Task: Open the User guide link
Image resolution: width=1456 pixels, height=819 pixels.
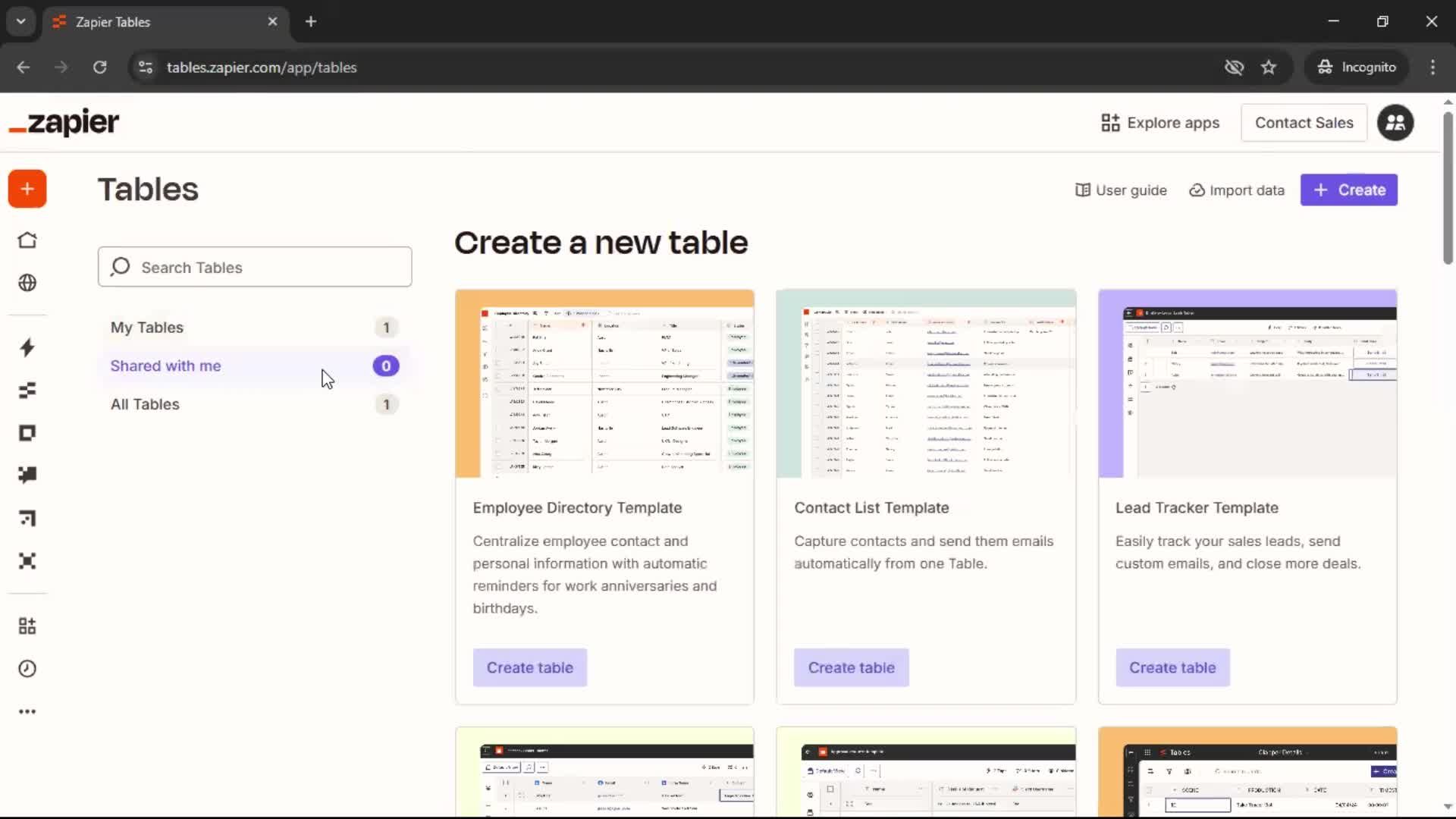Action: pos(1121,190)
